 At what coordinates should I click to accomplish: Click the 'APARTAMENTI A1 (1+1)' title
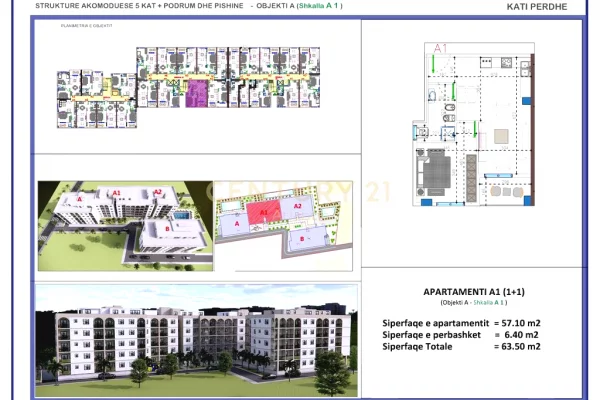pos(474,292)
